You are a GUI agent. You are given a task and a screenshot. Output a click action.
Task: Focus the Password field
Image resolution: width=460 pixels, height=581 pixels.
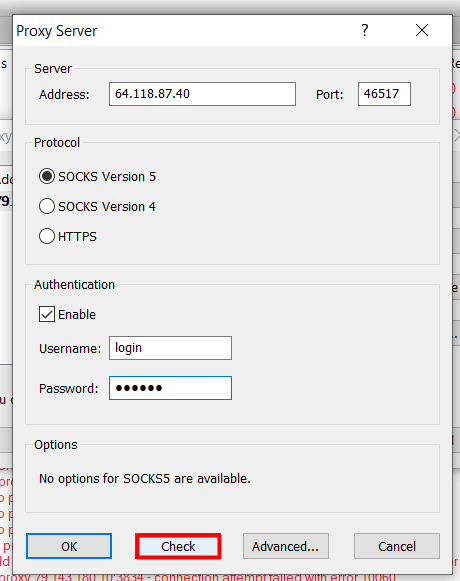171,388
